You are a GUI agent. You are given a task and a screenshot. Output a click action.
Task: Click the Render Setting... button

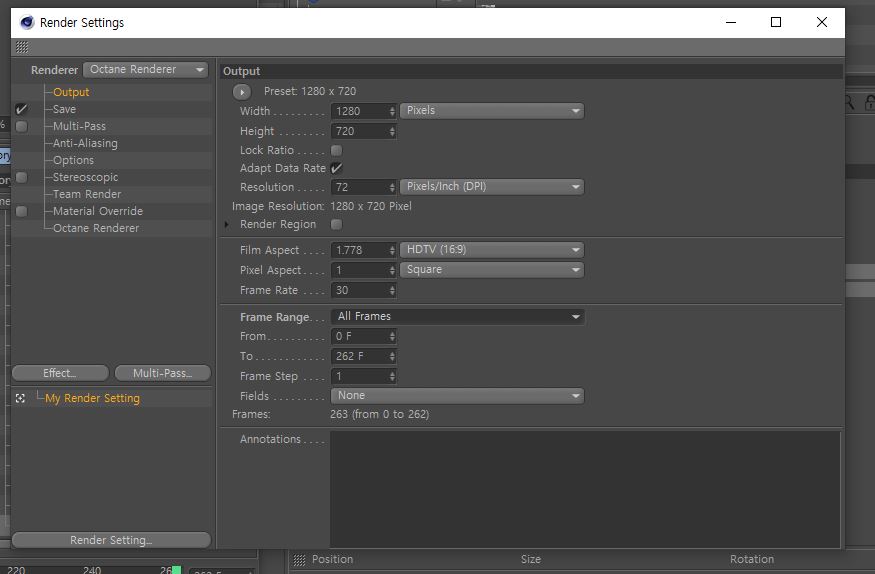(111, 540)
